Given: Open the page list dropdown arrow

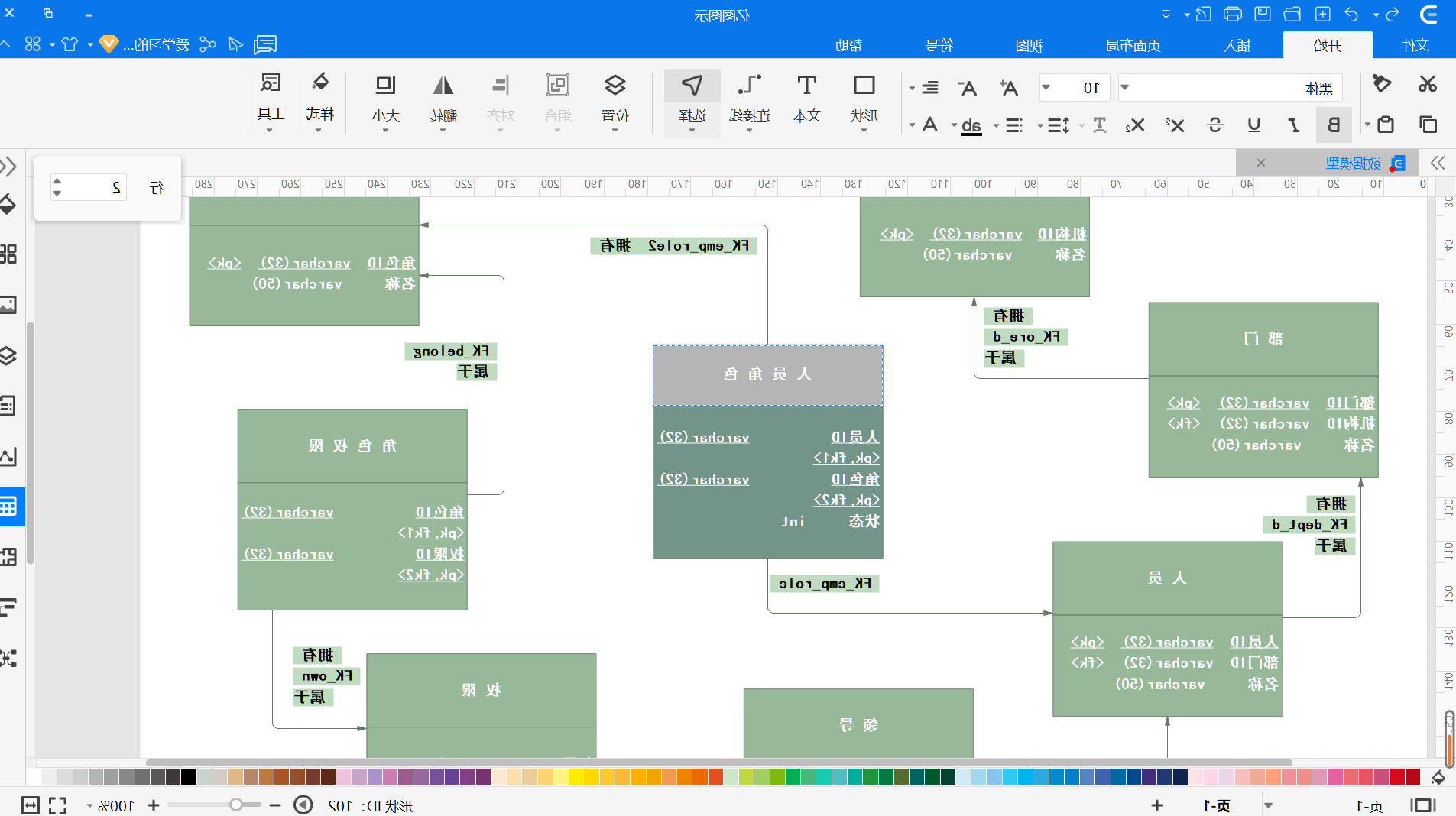Looking at the screenshot, I should (1268, 805).
